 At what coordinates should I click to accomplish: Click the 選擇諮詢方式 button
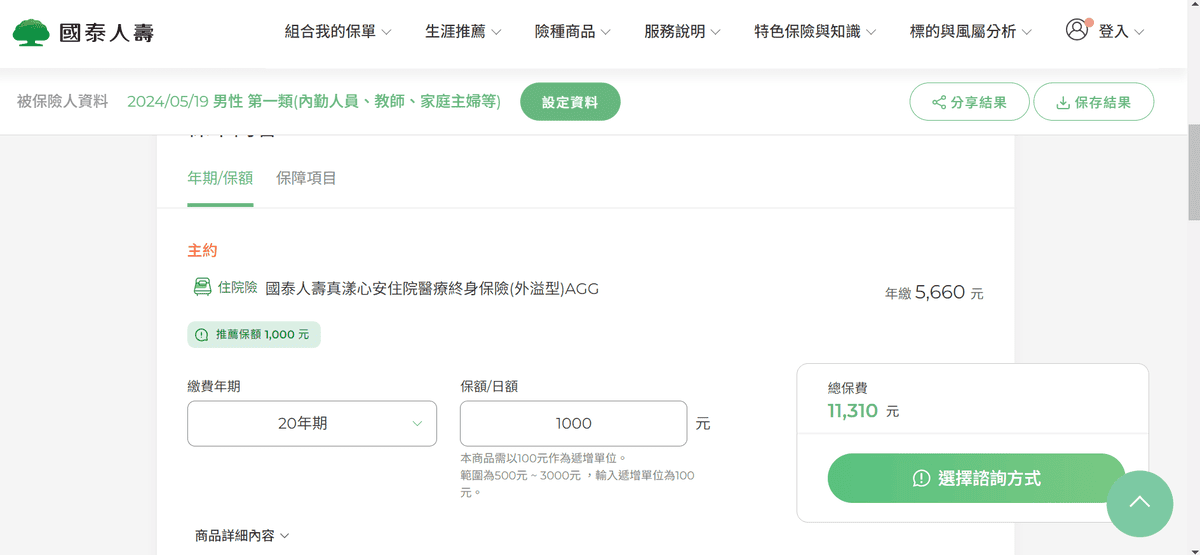point(976,478)
